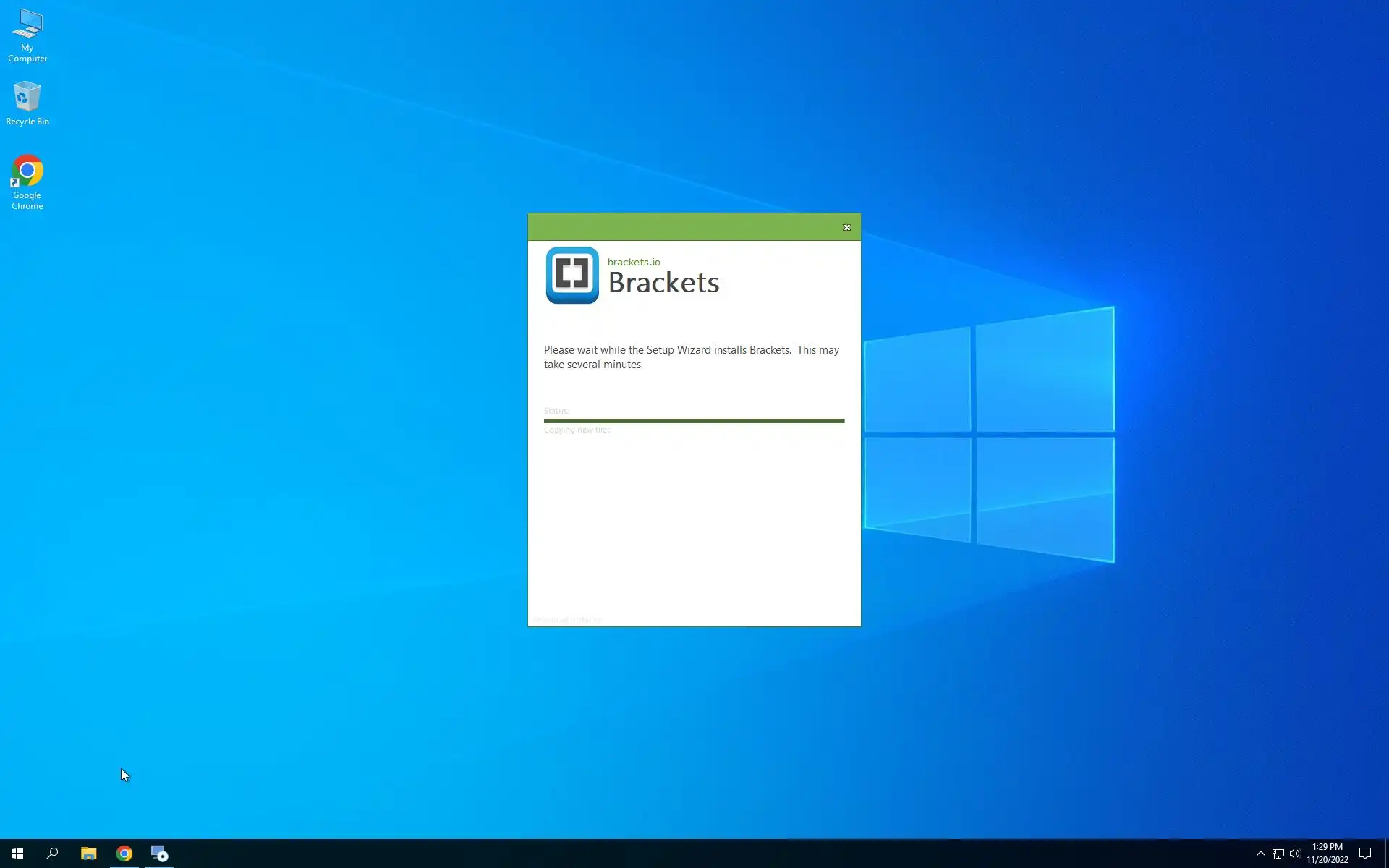Open taskbar search magnifier
The image size is (1389, 868).
tap(52, 854)
